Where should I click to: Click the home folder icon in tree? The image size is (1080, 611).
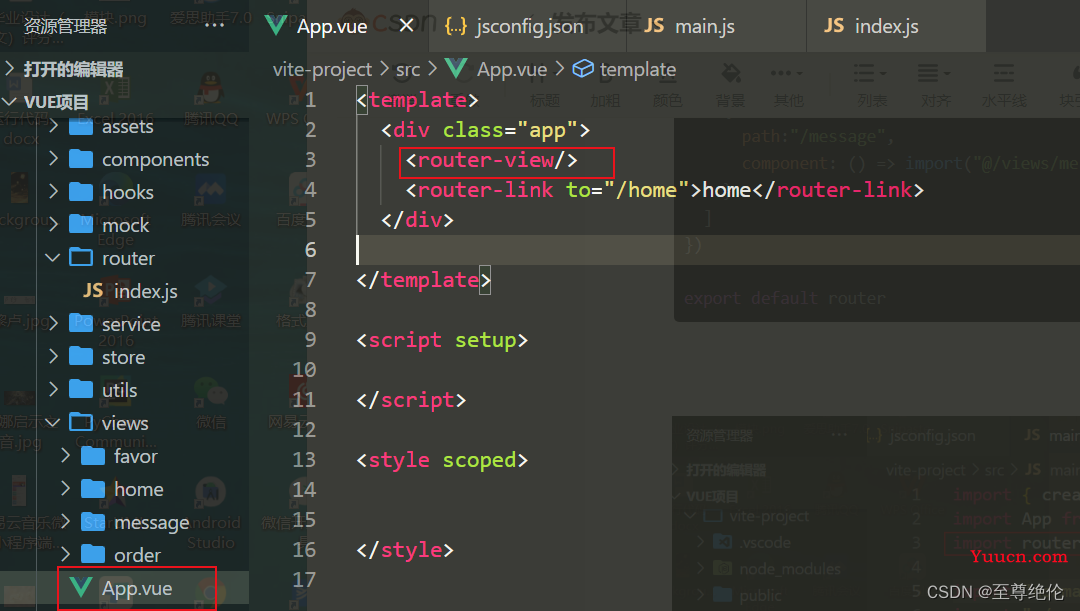(x=93, y=489)
